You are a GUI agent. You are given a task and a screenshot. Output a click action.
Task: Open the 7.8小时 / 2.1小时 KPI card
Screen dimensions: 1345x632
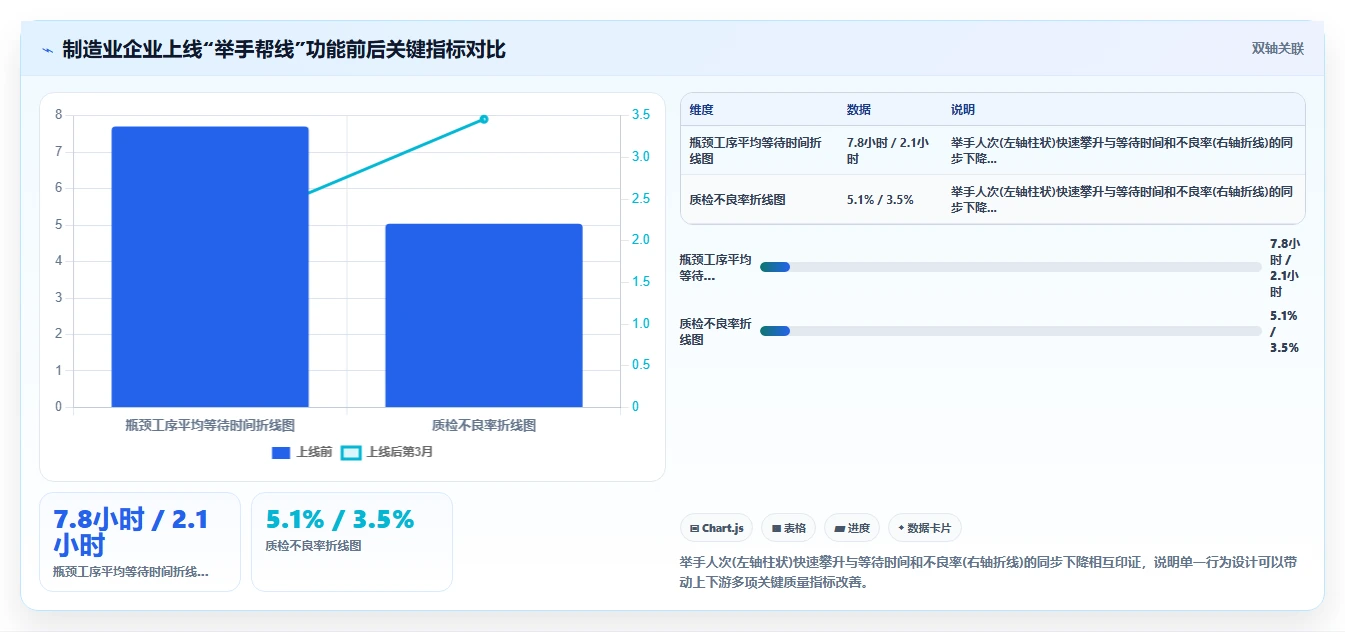tap(140, 542)
